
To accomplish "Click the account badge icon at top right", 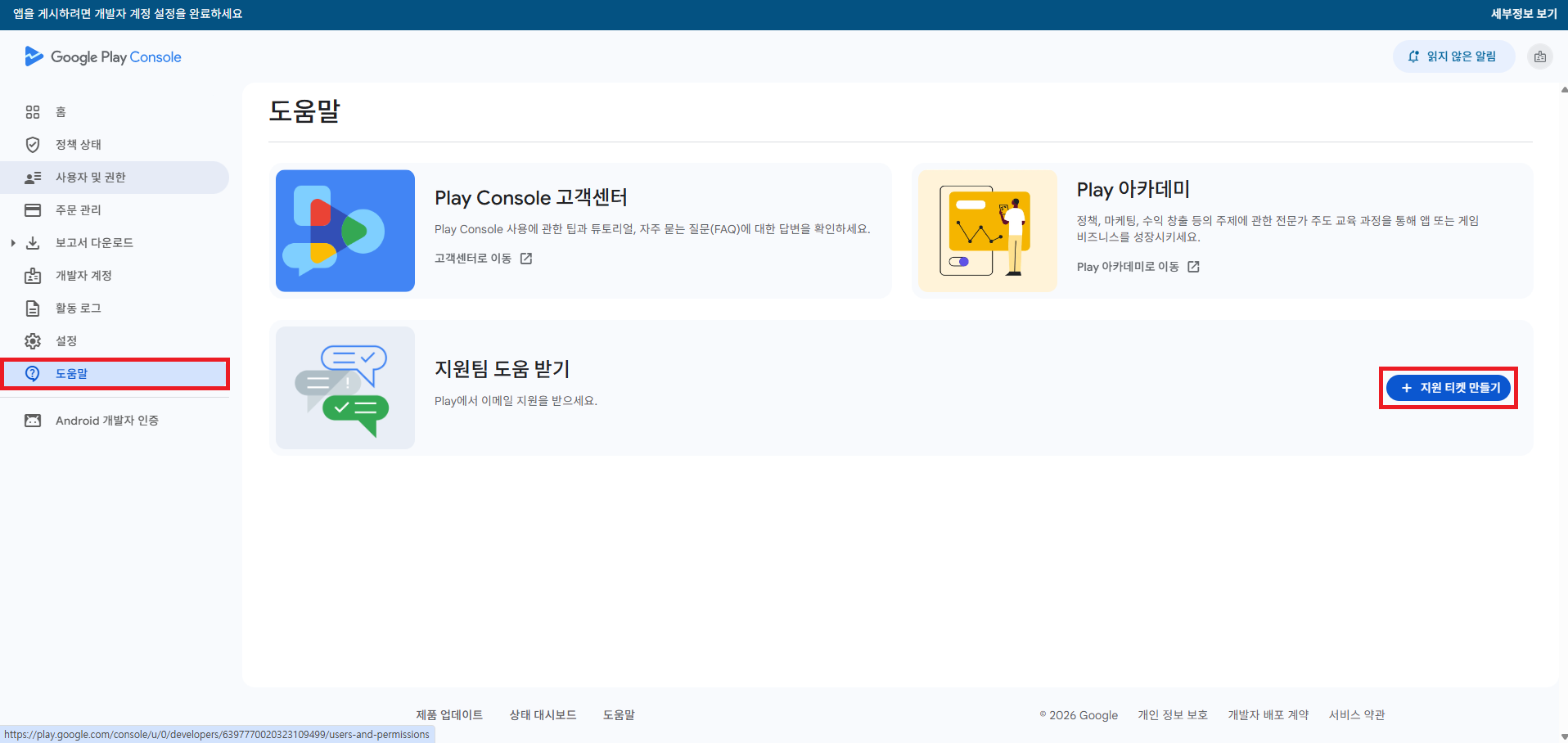I will (x=1540, y=56).
